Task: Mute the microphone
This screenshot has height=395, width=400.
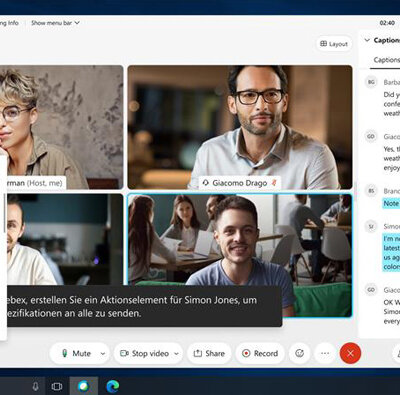Action: (x=76, y=353)
